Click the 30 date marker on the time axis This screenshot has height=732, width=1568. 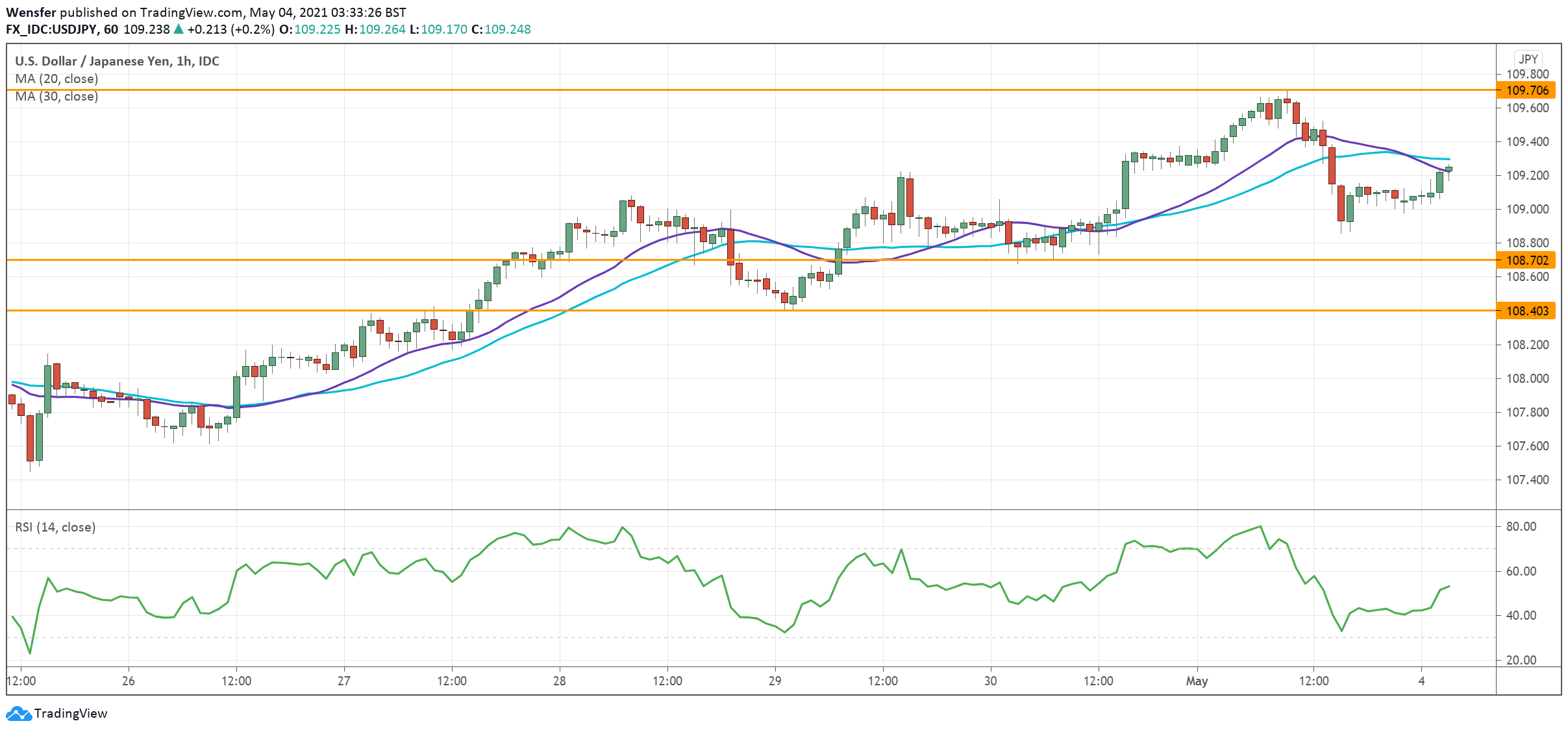click(x=990, y=681)
